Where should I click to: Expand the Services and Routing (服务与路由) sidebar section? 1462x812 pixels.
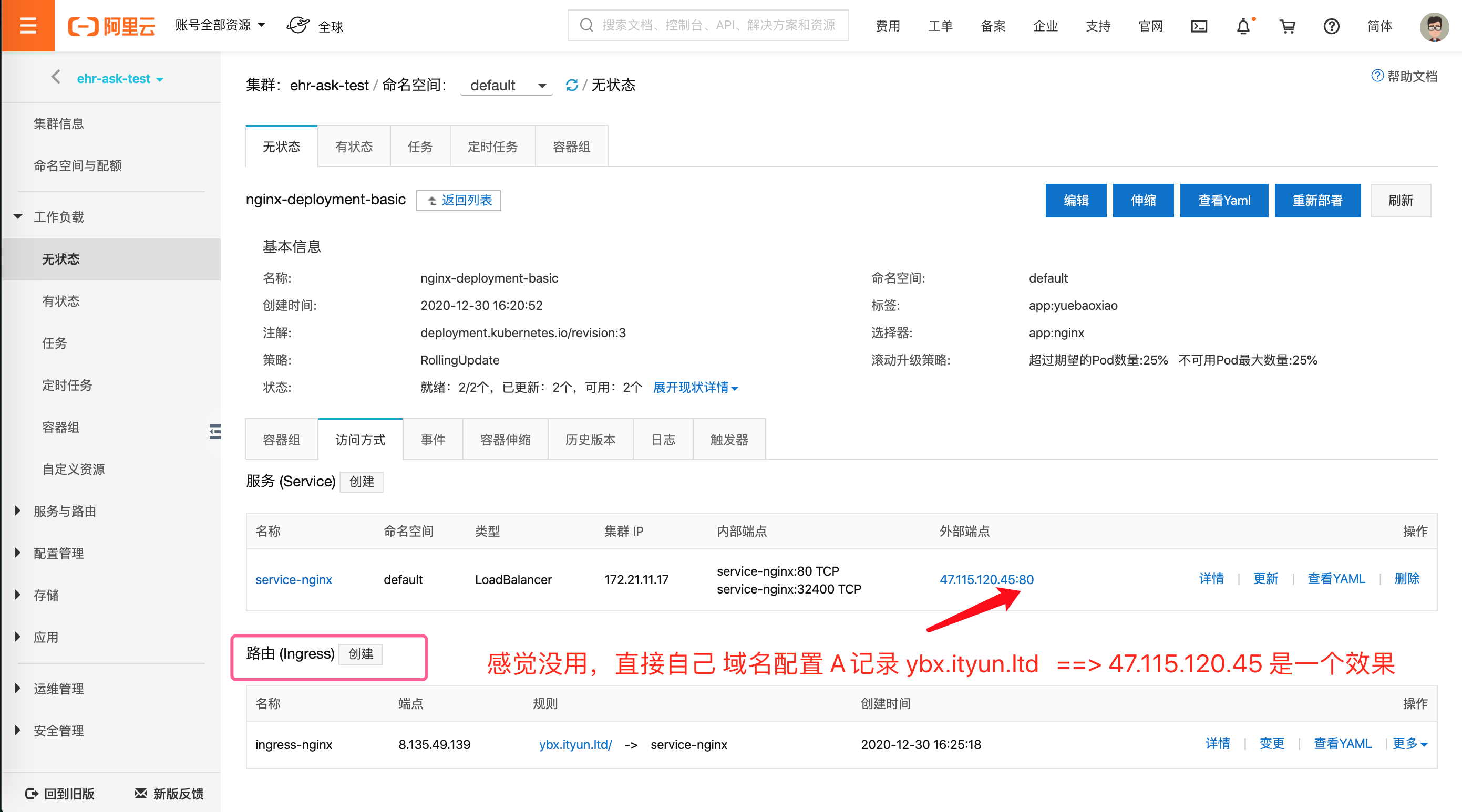pos(64,511)
